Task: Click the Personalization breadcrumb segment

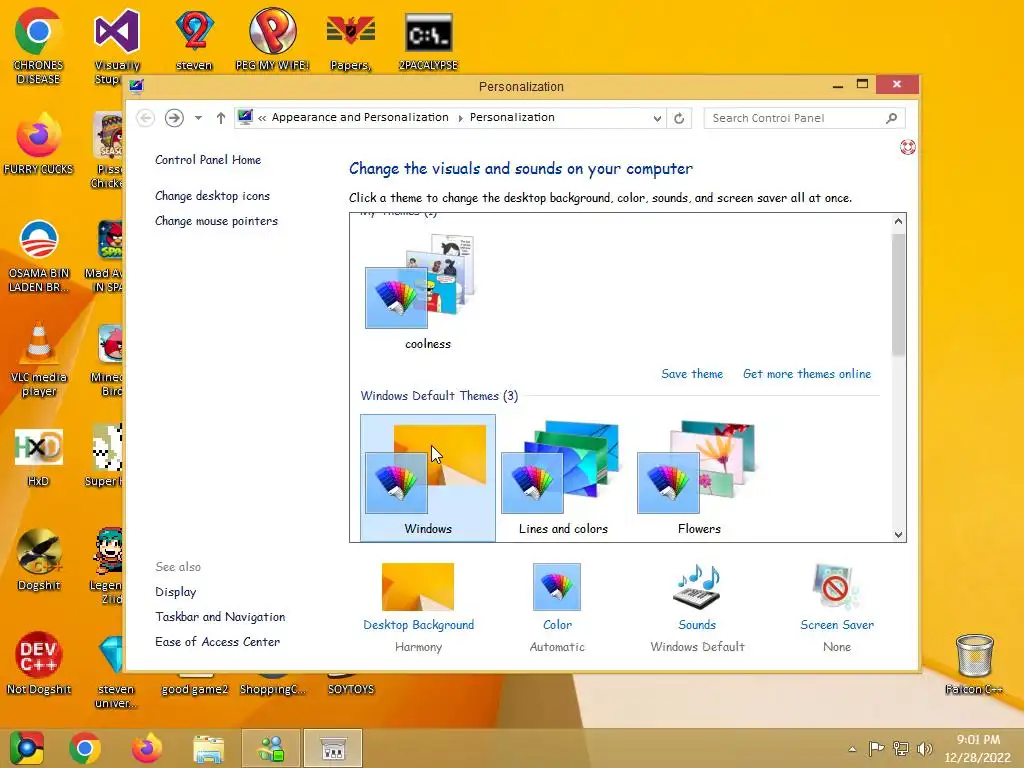Action: click(x=512, y=118)
